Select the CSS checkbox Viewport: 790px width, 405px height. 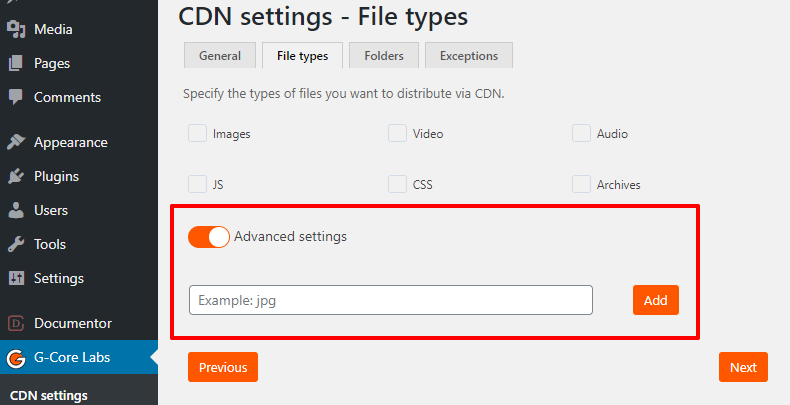[397, 184]
